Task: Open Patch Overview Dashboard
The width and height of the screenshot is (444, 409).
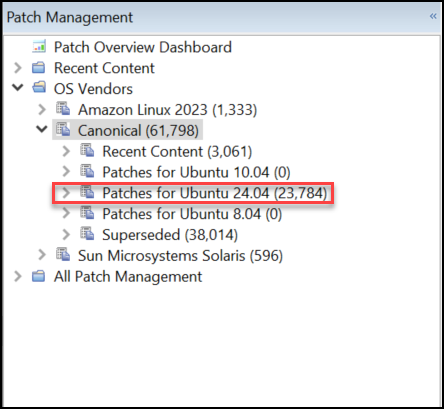Action: pyautogui.click(x=143, y=47)
